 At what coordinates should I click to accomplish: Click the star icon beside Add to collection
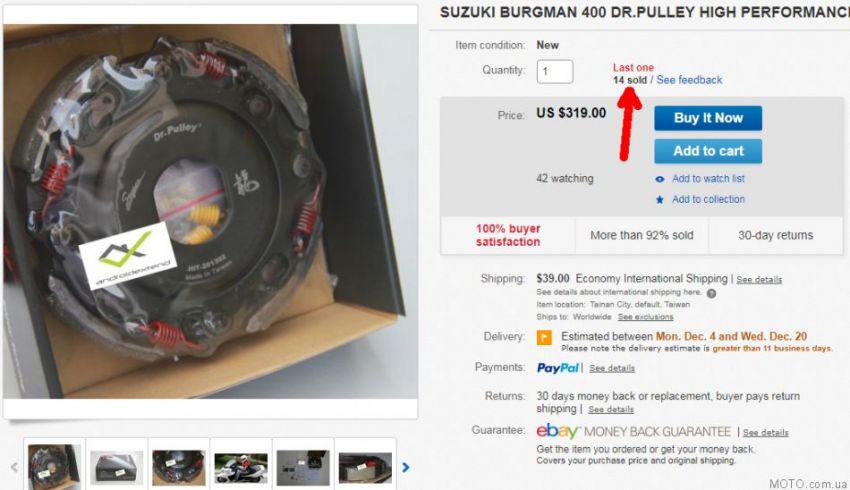point(660,199)
